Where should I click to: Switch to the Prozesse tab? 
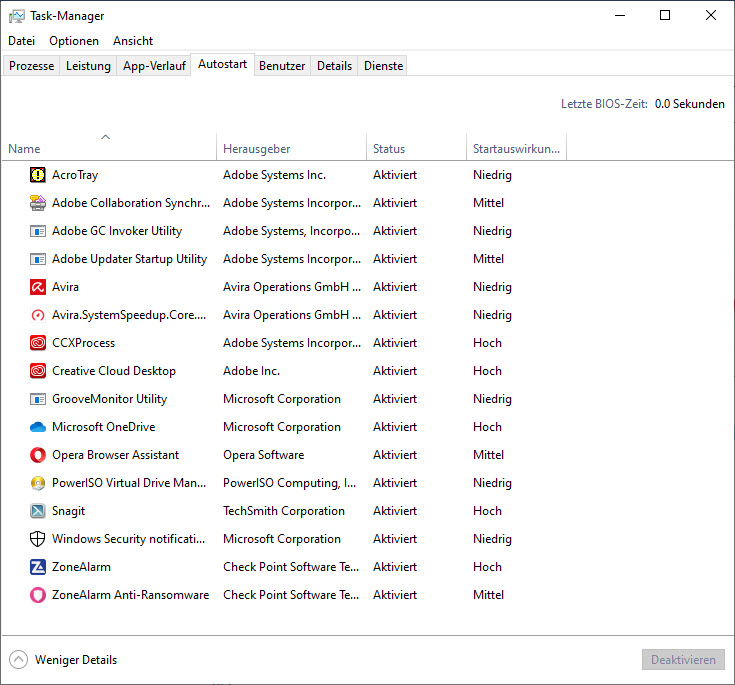pos(31,66)
